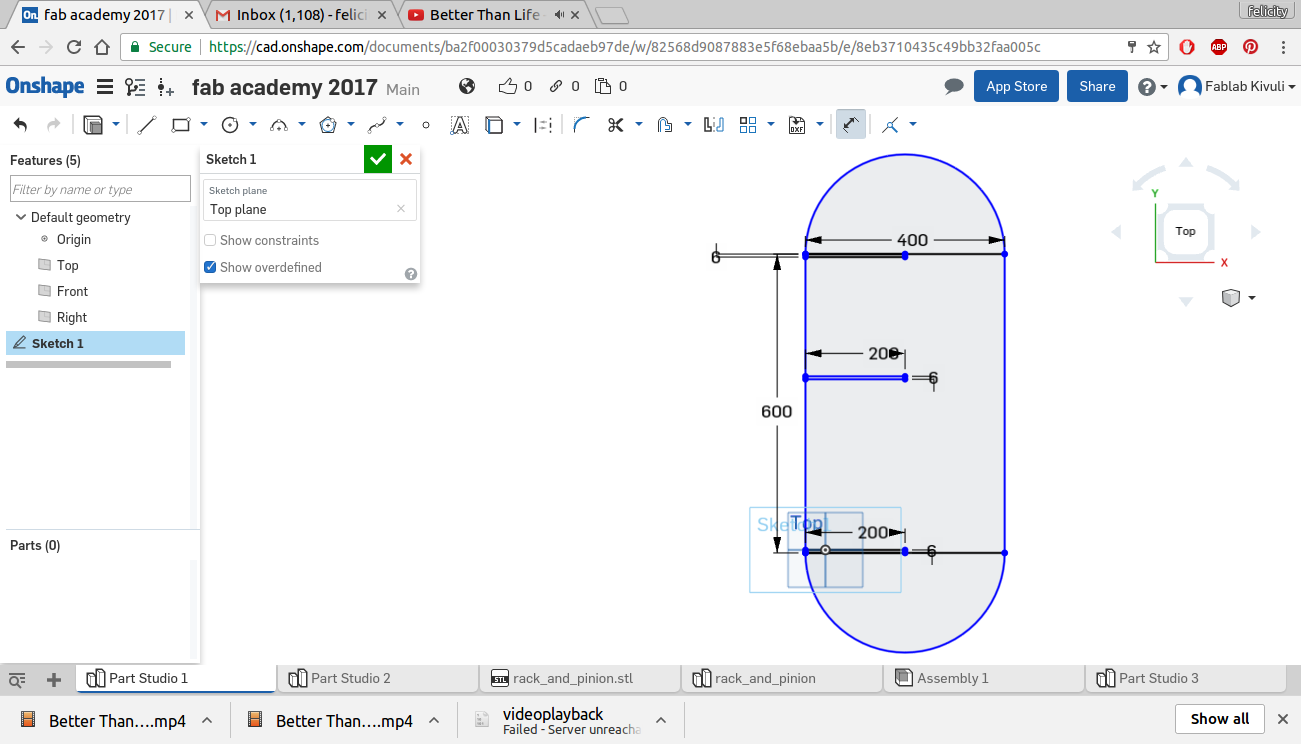Select the Corner rectangle tool
This screenshot has width=1301, height=744.
181,125
